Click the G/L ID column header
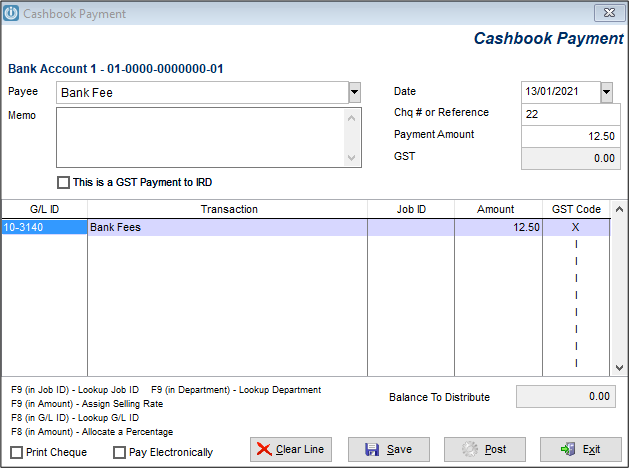Viewport: 629px width, 468px height. coord(45,209)
